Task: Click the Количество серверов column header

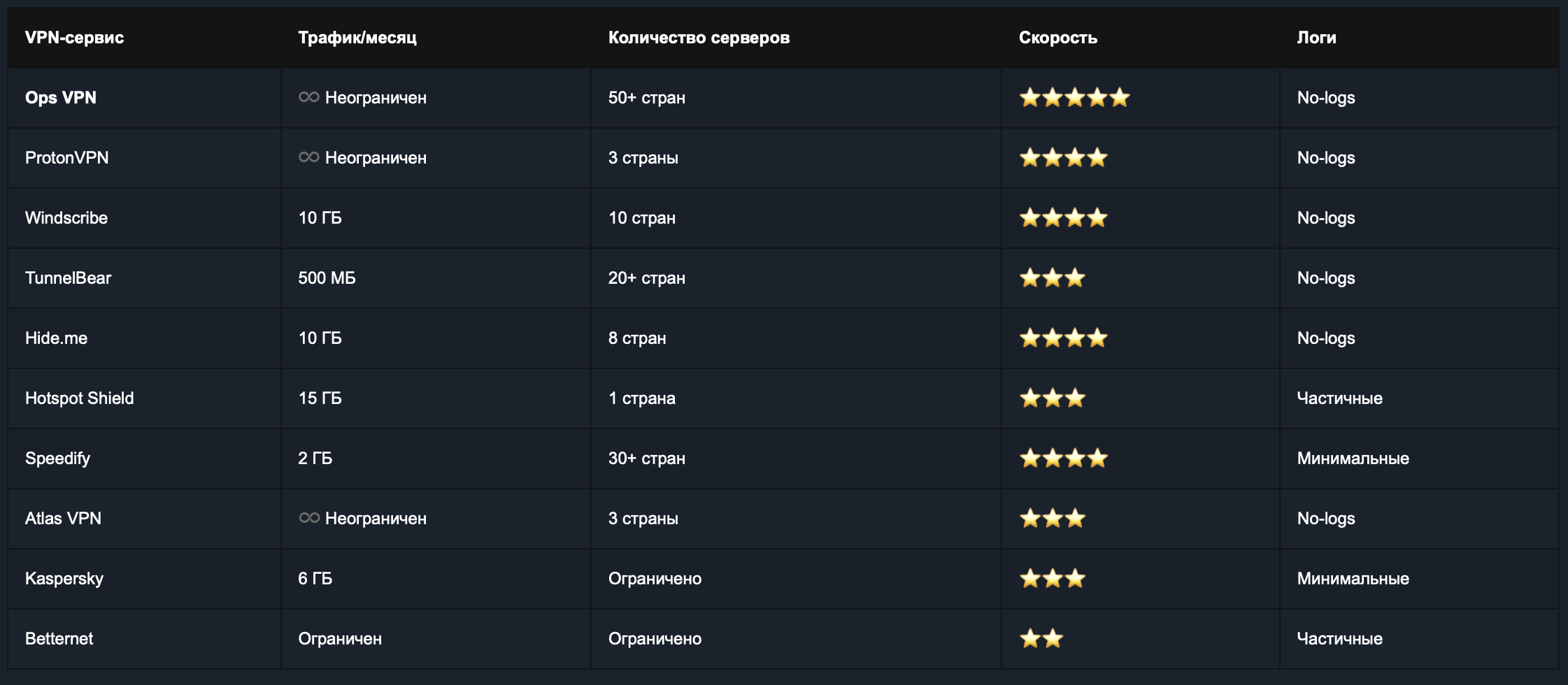Action: (698, 38)
